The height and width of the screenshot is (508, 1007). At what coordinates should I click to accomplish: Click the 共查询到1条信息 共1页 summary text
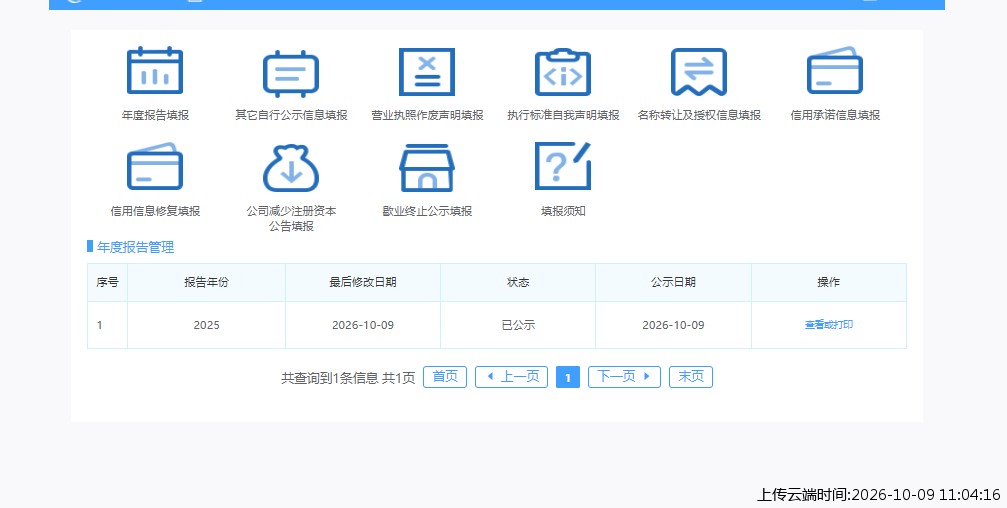point(348,378)
